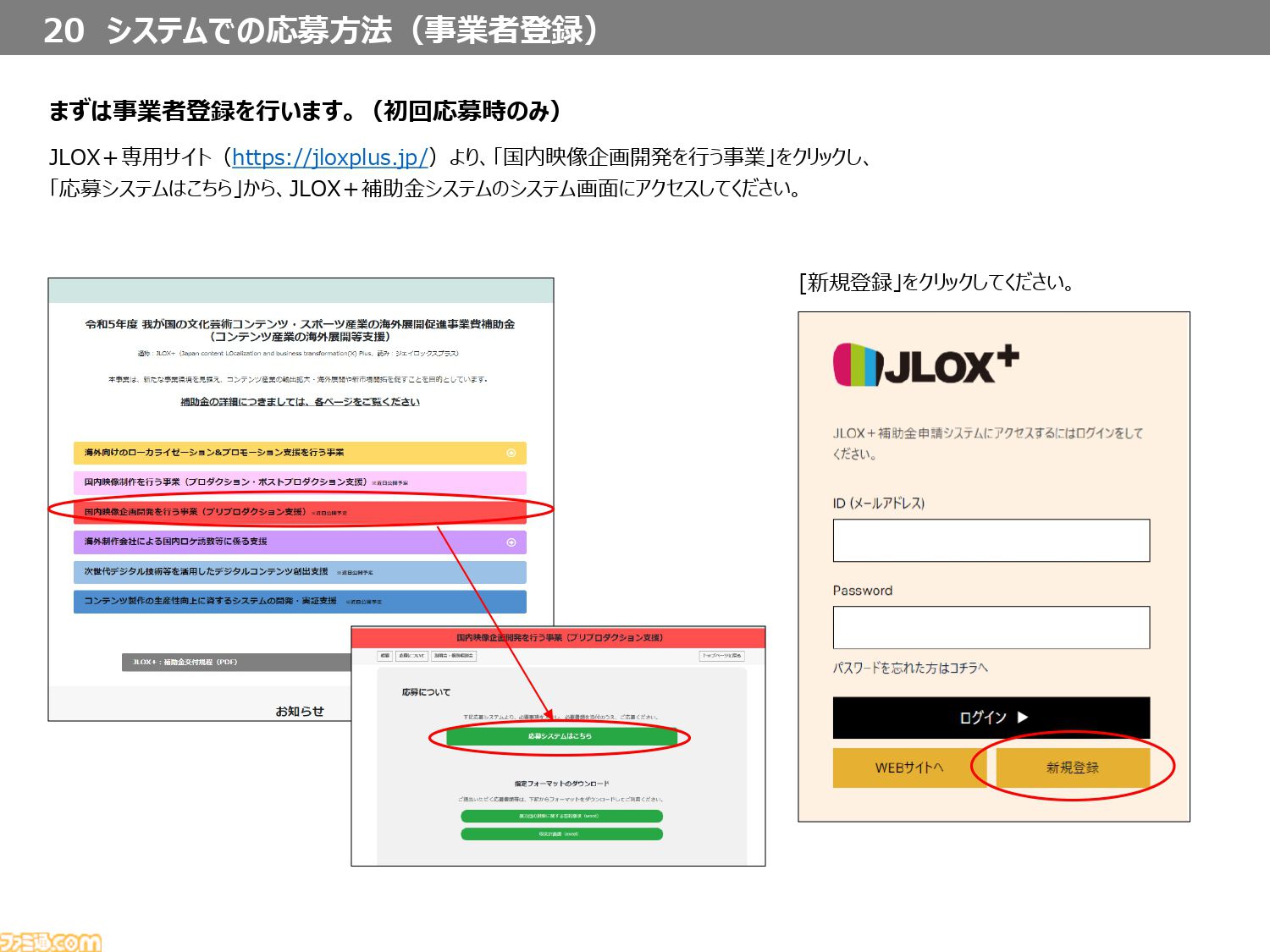Click 令和5年度 subsidy title text

tap(300, 330)
